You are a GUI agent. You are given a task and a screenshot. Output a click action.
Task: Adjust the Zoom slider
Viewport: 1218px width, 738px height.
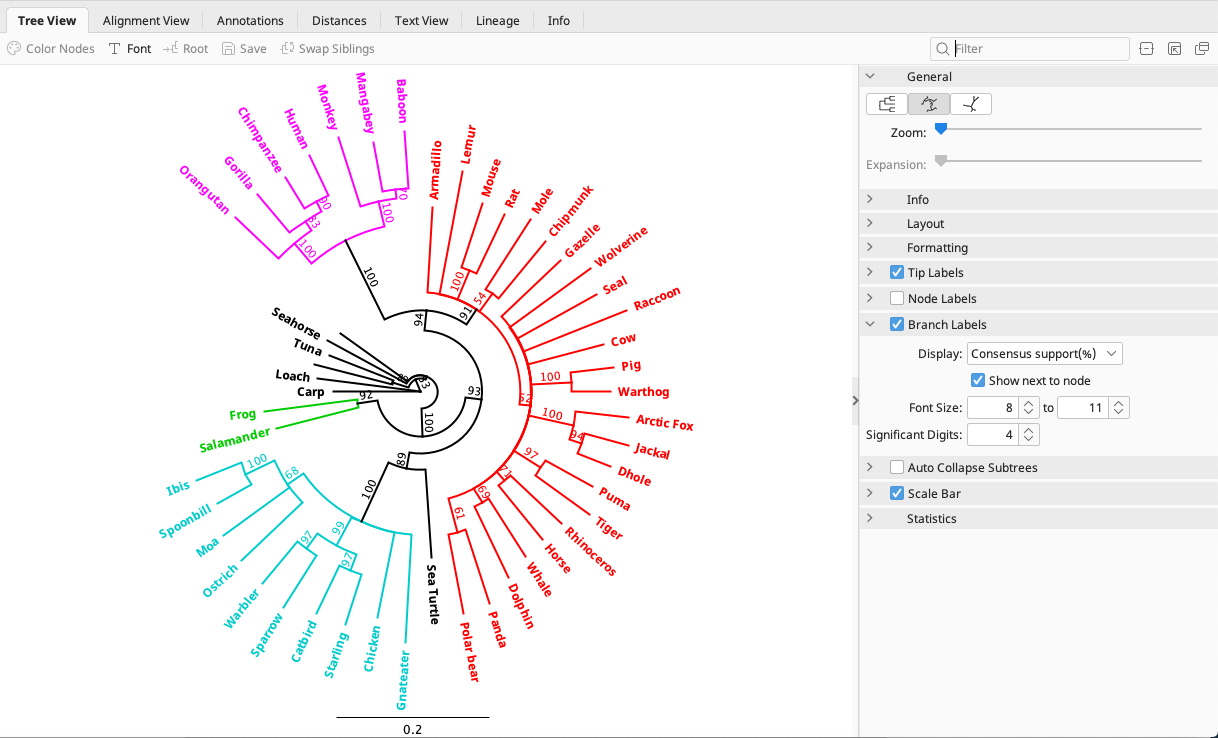(x=941, y=128)
